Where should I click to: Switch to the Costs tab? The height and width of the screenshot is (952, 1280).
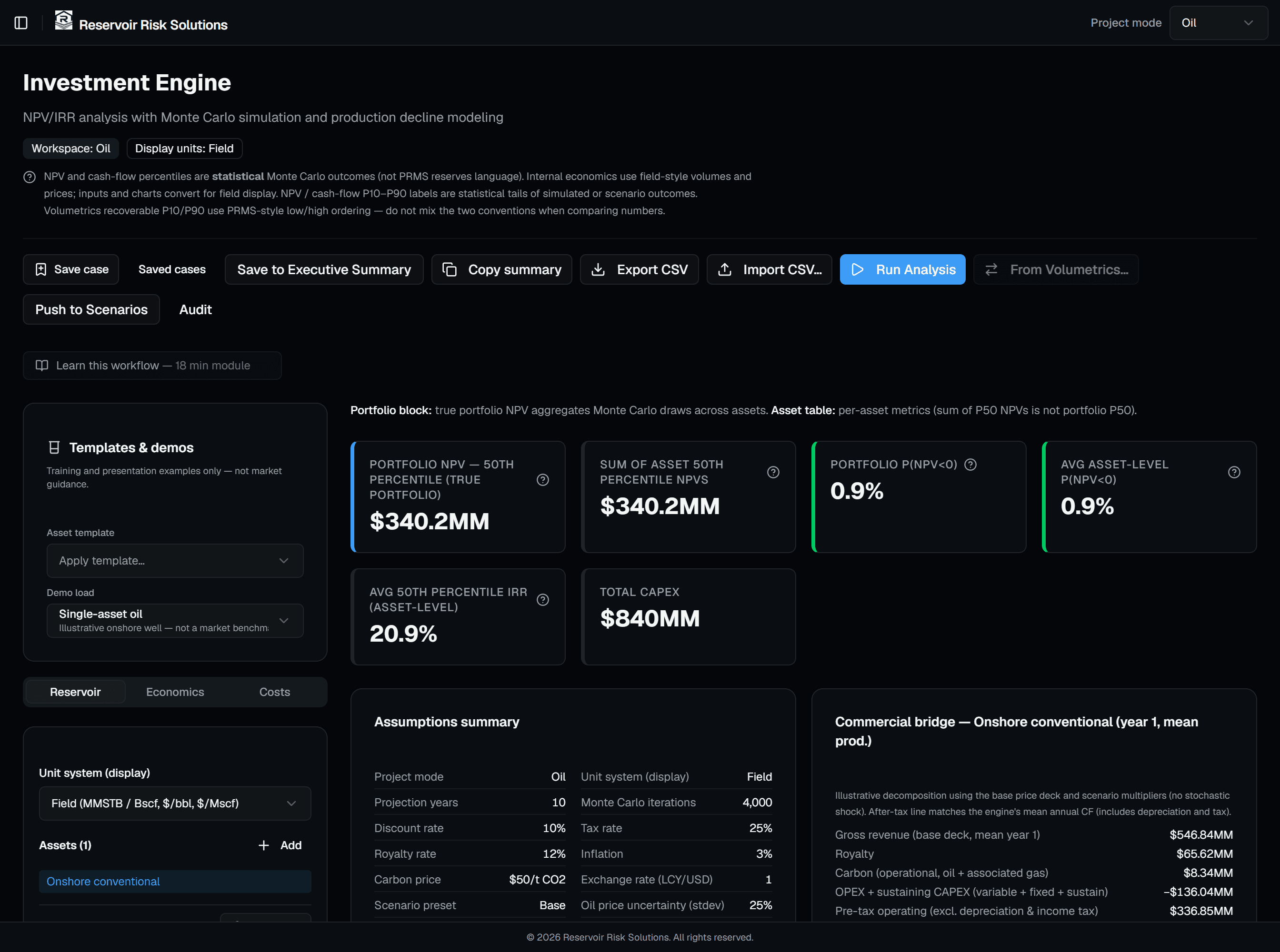click(x=274, y=692)
